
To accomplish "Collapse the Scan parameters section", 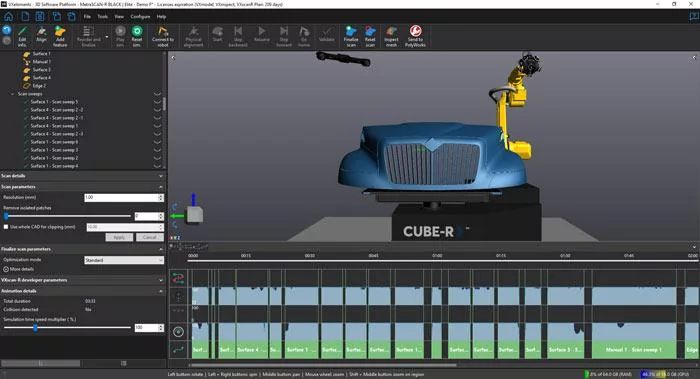I will point(161,187).
